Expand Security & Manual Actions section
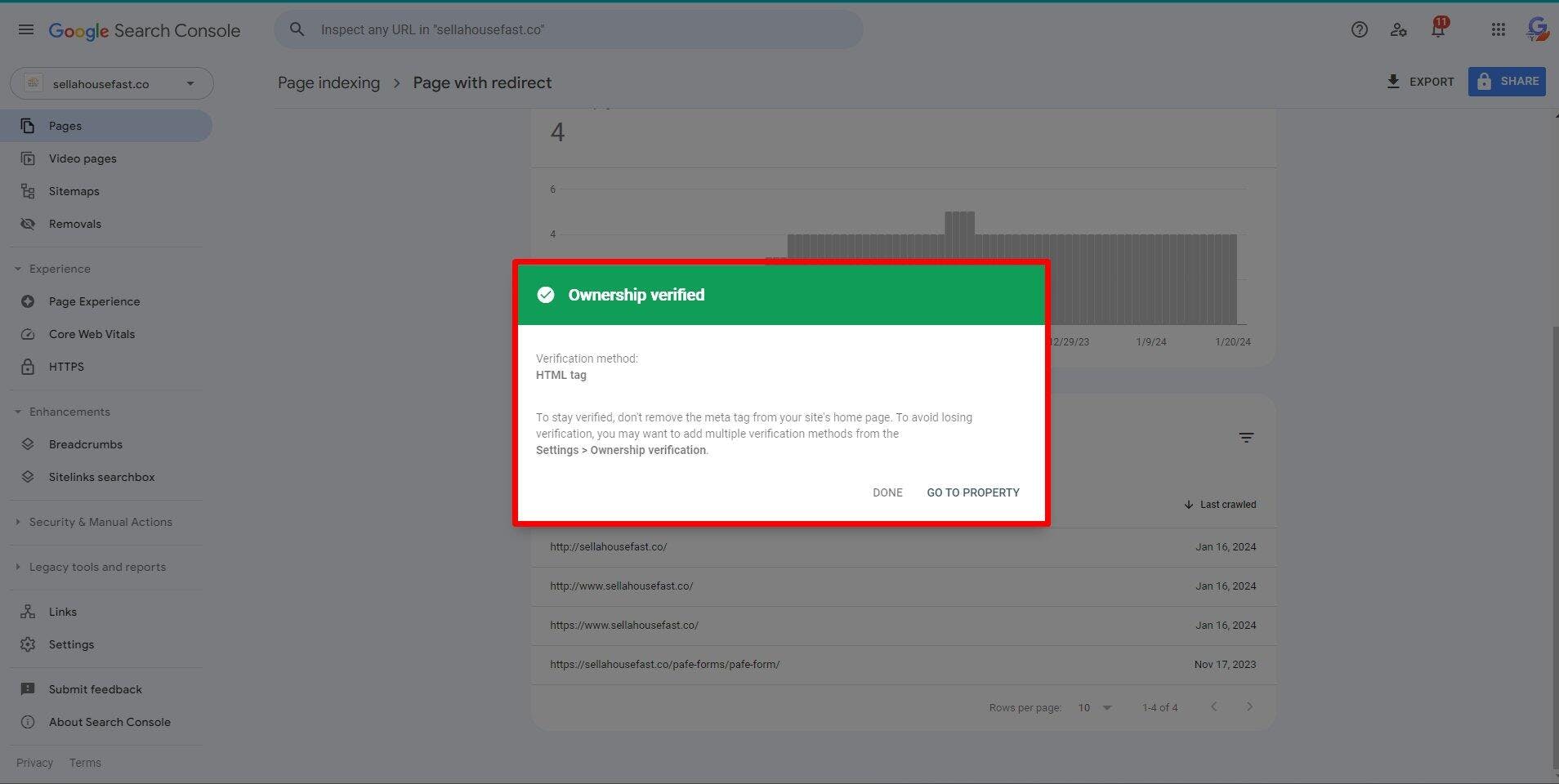Viewport: 1559px width, 784px height. pos(100,522)
